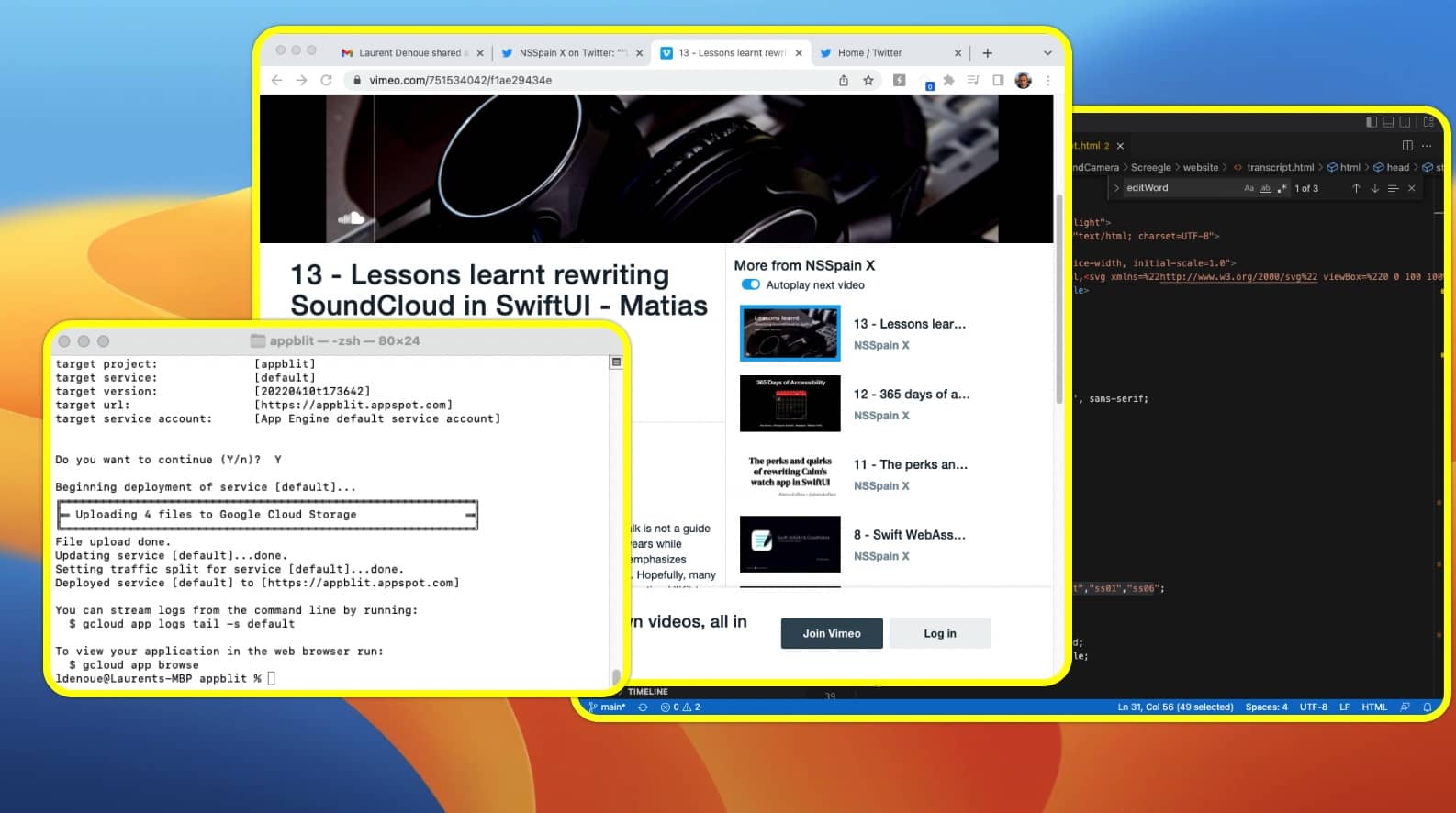Change language mode HTML

(1374, 707)
